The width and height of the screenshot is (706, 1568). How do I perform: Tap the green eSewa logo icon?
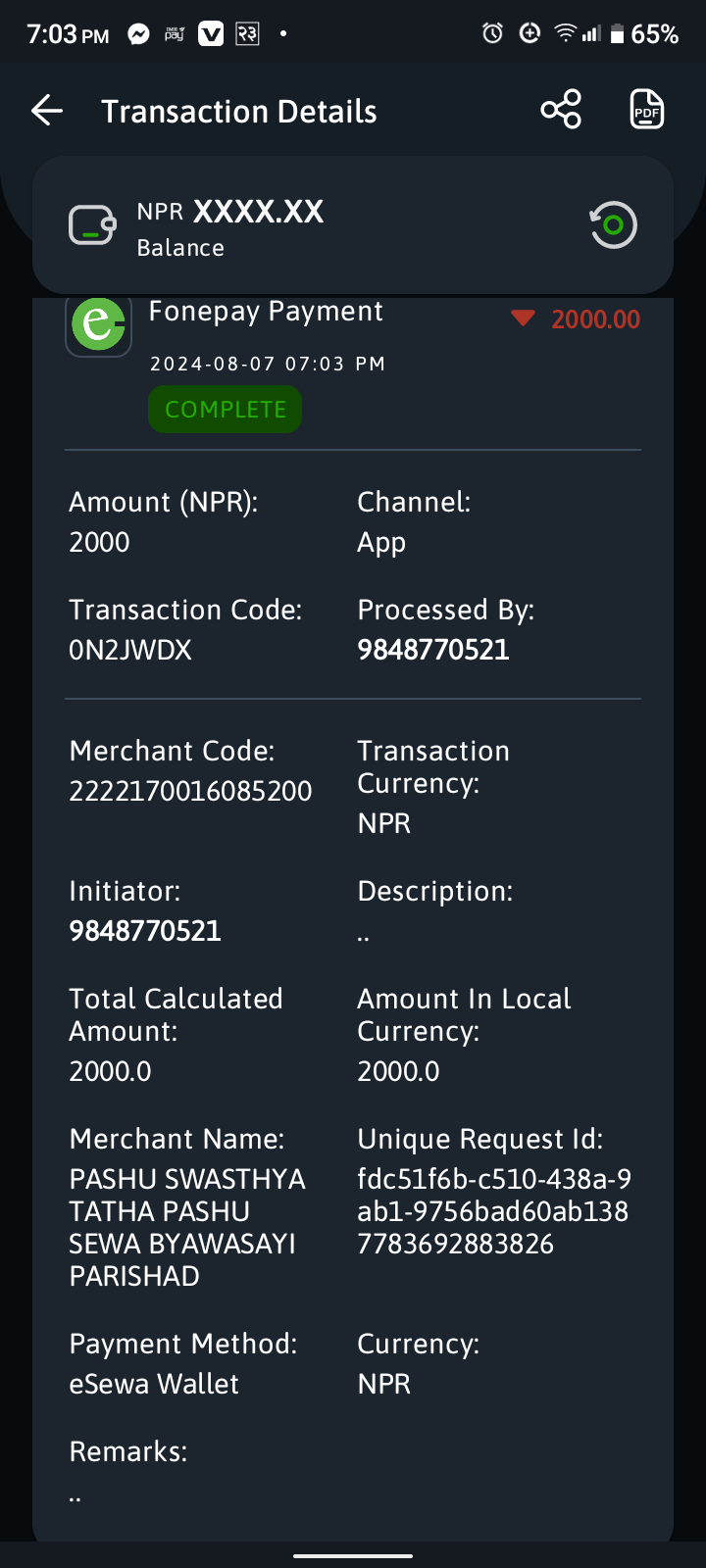click(x=98, y=325)
